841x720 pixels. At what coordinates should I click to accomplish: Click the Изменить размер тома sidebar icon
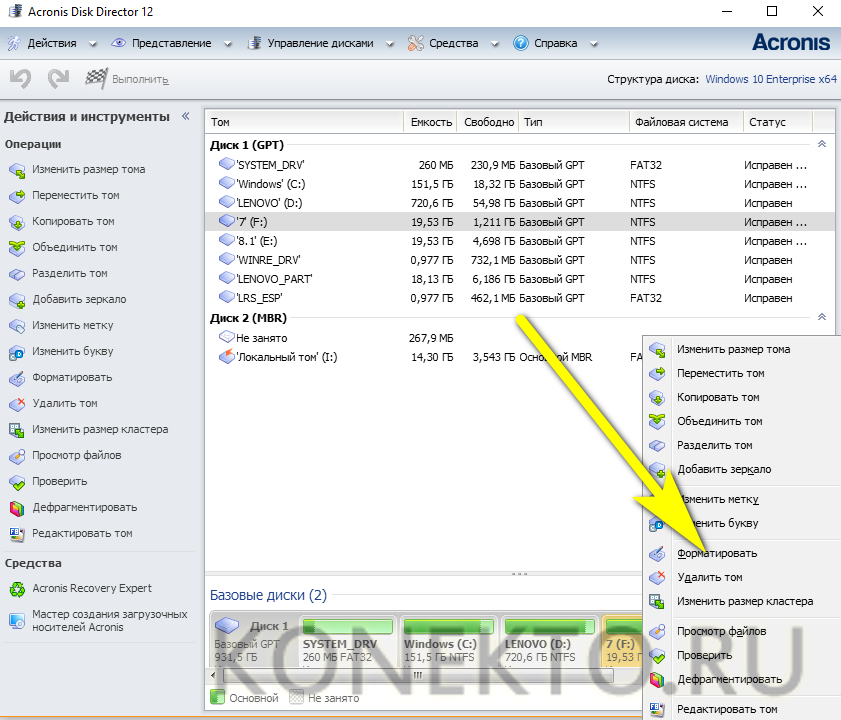click(17, 170)
